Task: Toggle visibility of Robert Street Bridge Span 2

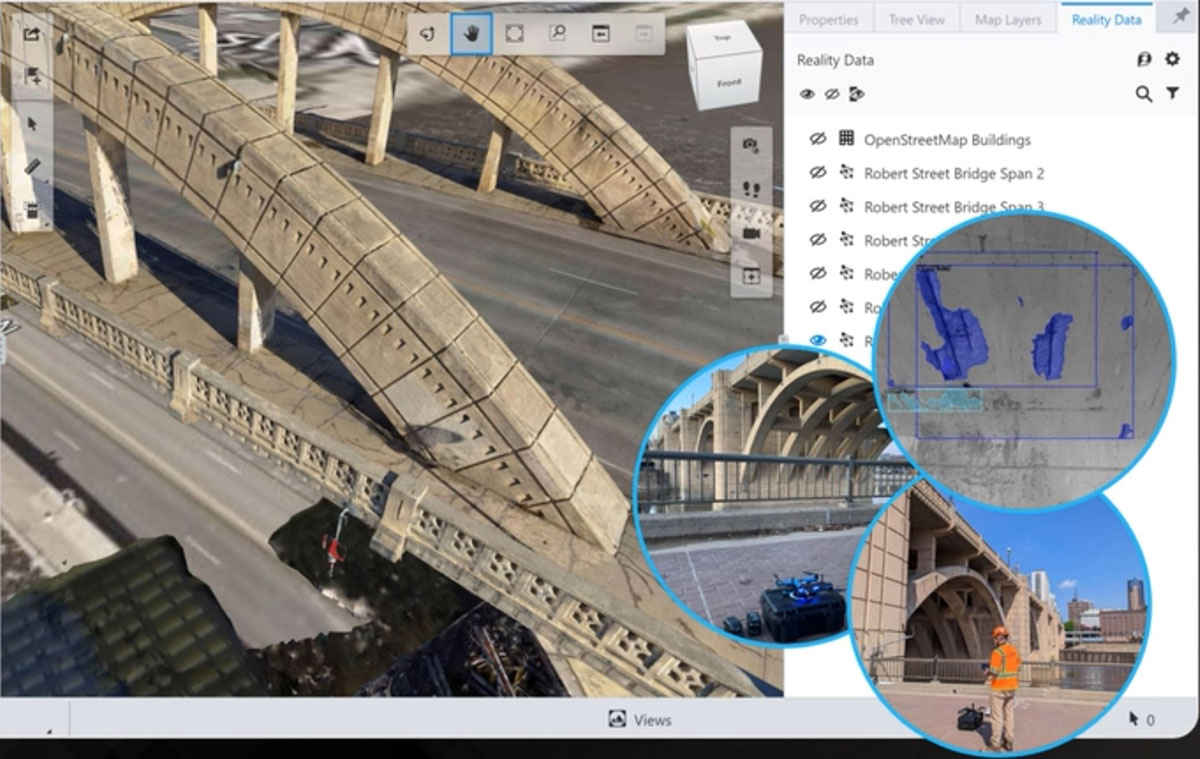Action: click(x=817, y=174)
